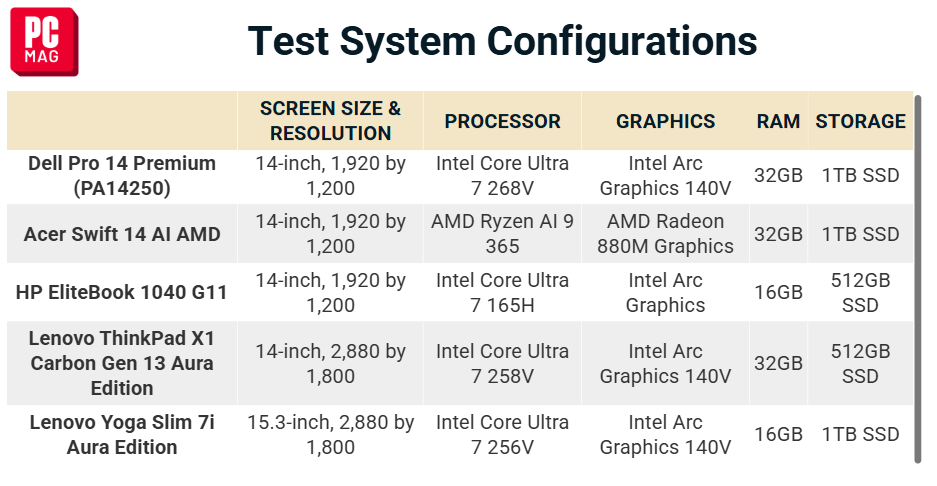Image resolution: width=937 pixels, height=486 pixels.
Task: Select the Intel Core Ultra 7 165H cell
Action: (502, 292)
